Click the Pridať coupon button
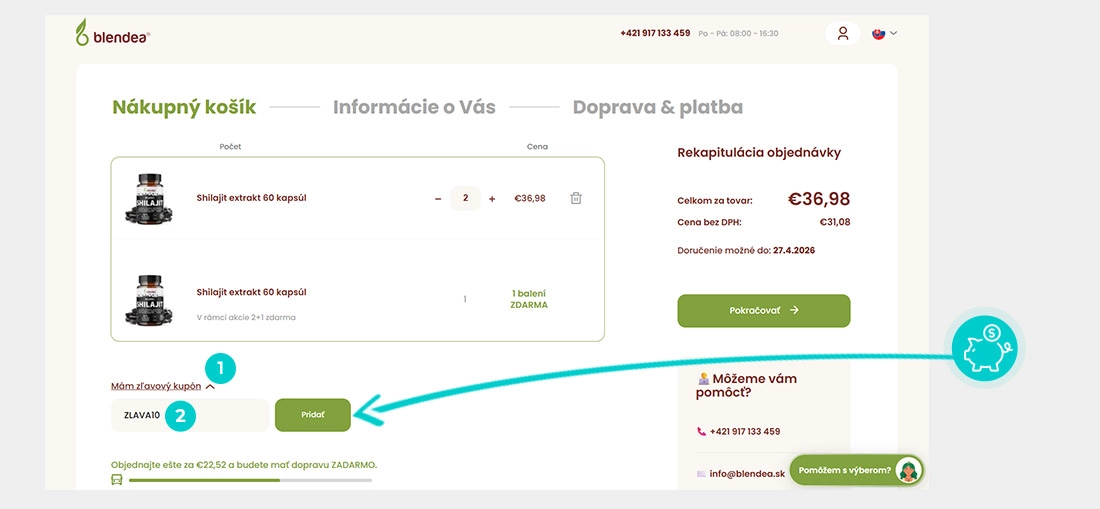Image resolution: width=1100 pixels, height=509 pixels. pyautogui.click(x=313, y=415)
